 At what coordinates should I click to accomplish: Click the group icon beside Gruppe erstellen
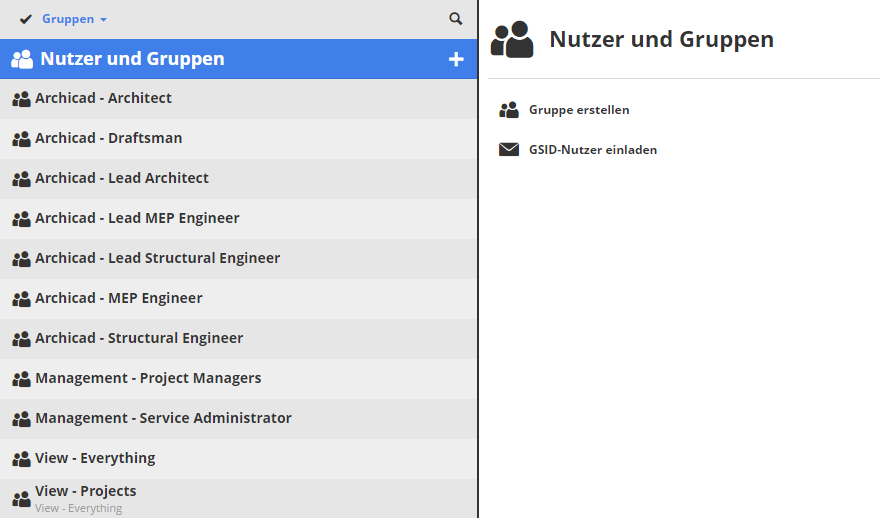tap(509, 110)
